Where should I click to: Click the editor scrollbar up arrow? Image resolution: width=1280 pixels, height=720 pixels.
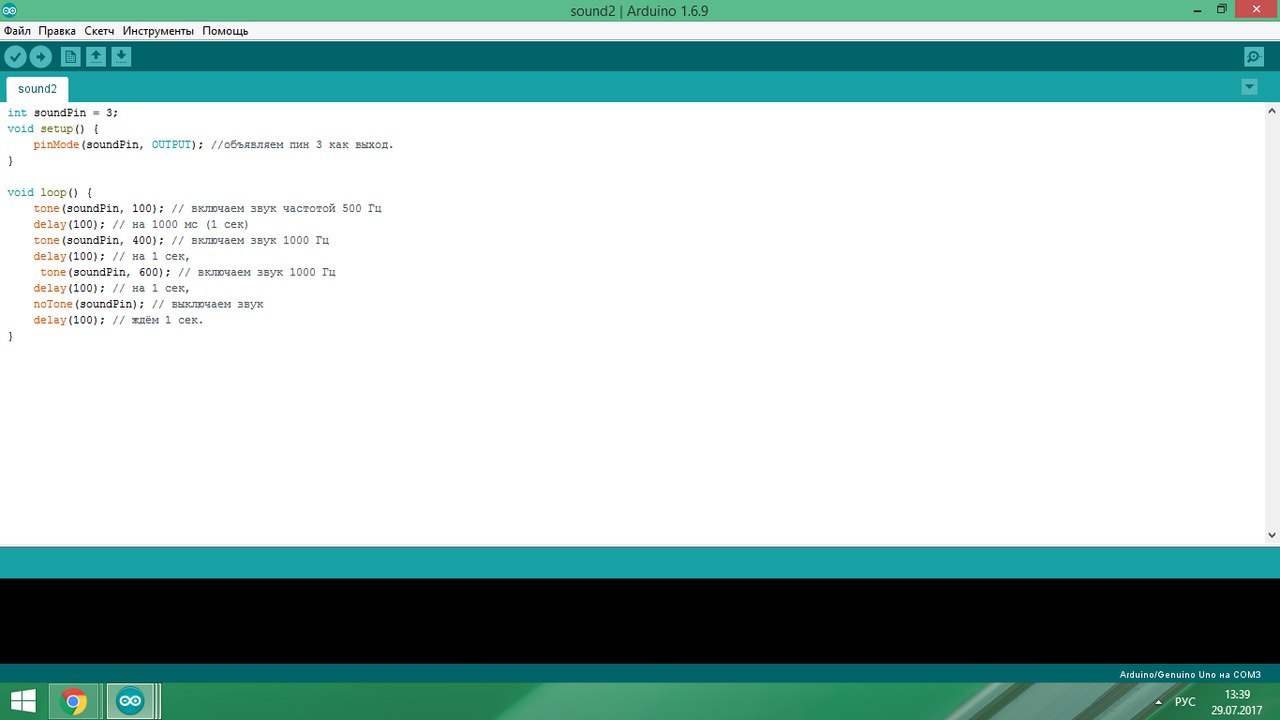coord(1272,110)
